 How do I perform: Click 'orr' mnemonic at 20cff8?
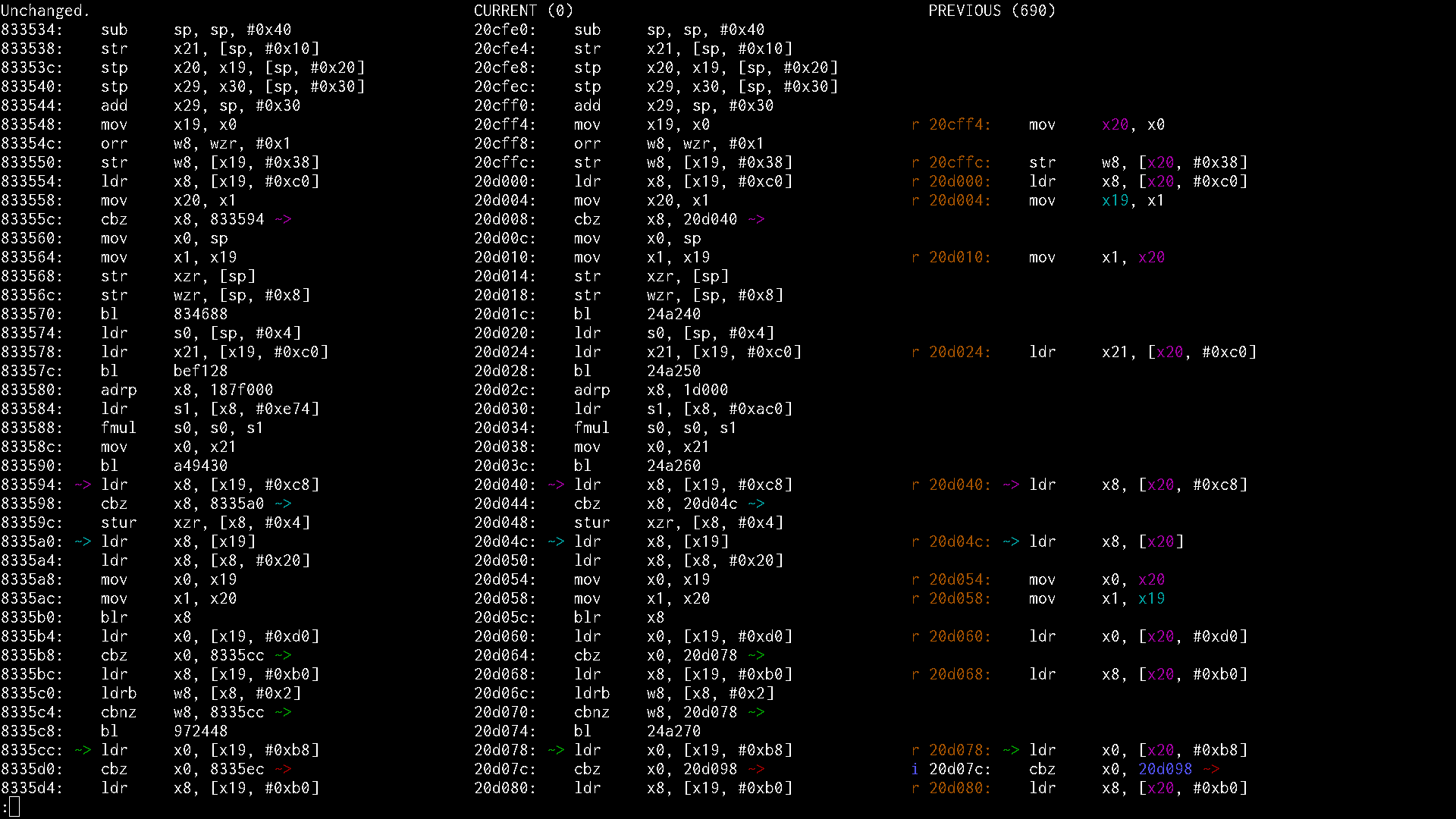tap(588, 143)
